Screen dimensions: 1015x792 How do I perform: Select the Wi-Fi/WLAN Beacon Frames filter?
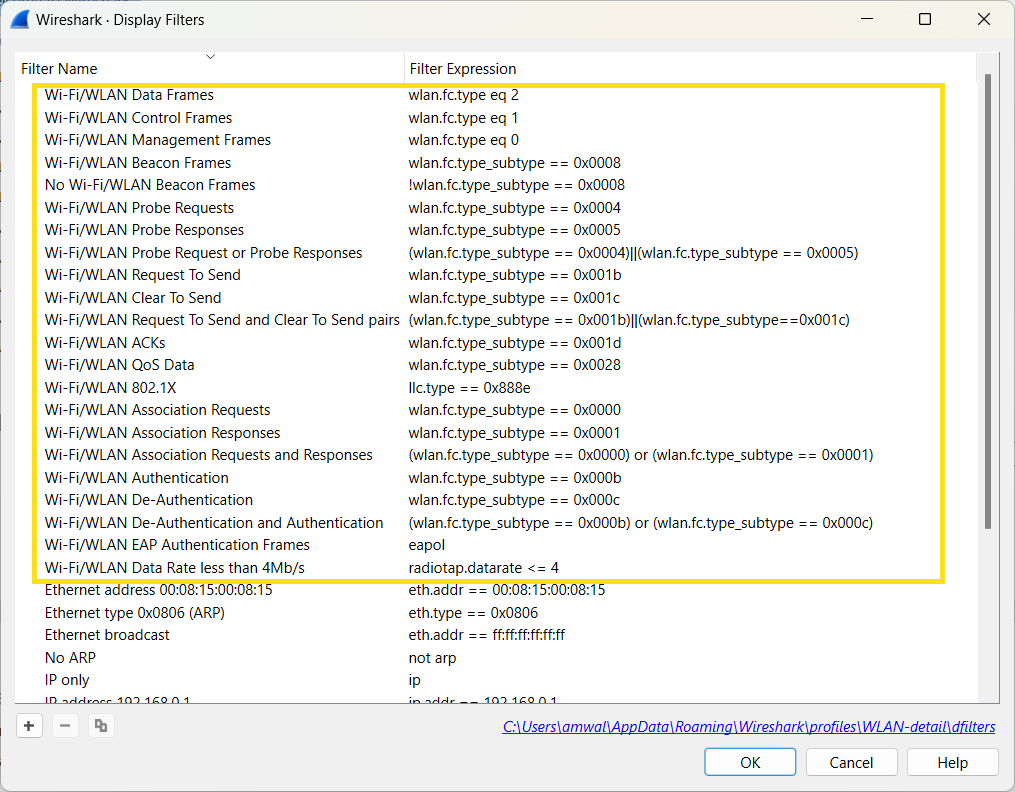point(138,163)
